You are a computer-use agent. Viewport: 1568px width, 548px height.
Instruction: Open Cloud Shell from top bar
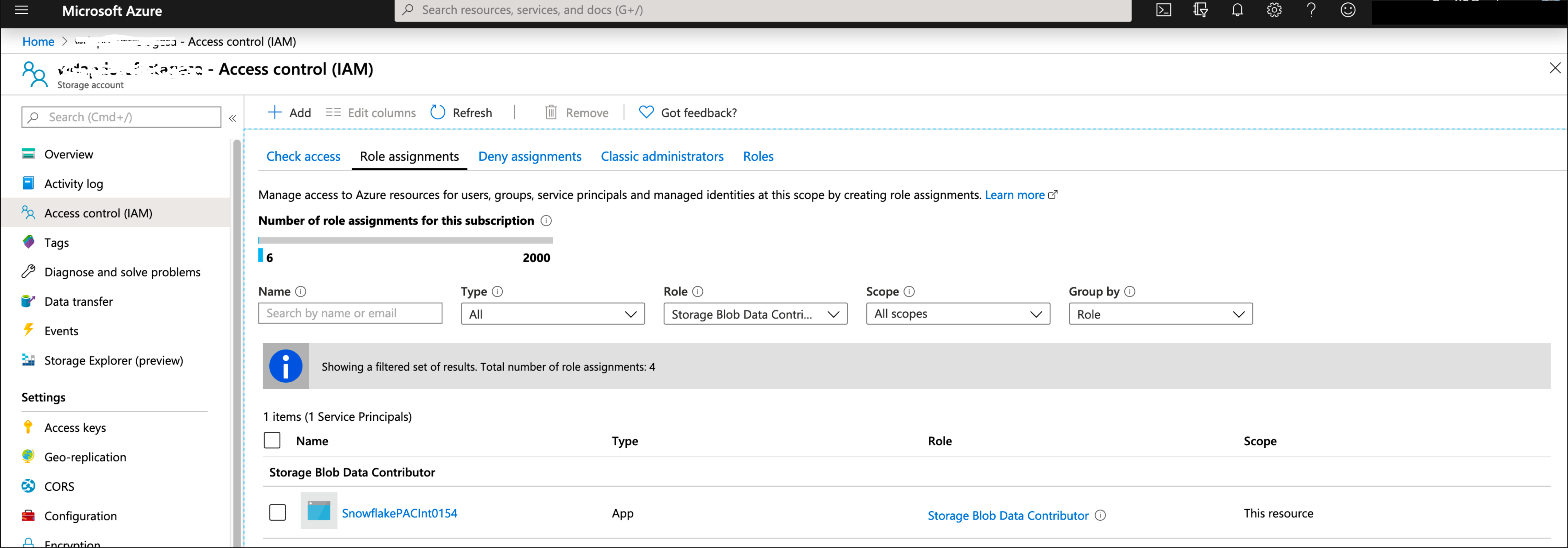1163,10
